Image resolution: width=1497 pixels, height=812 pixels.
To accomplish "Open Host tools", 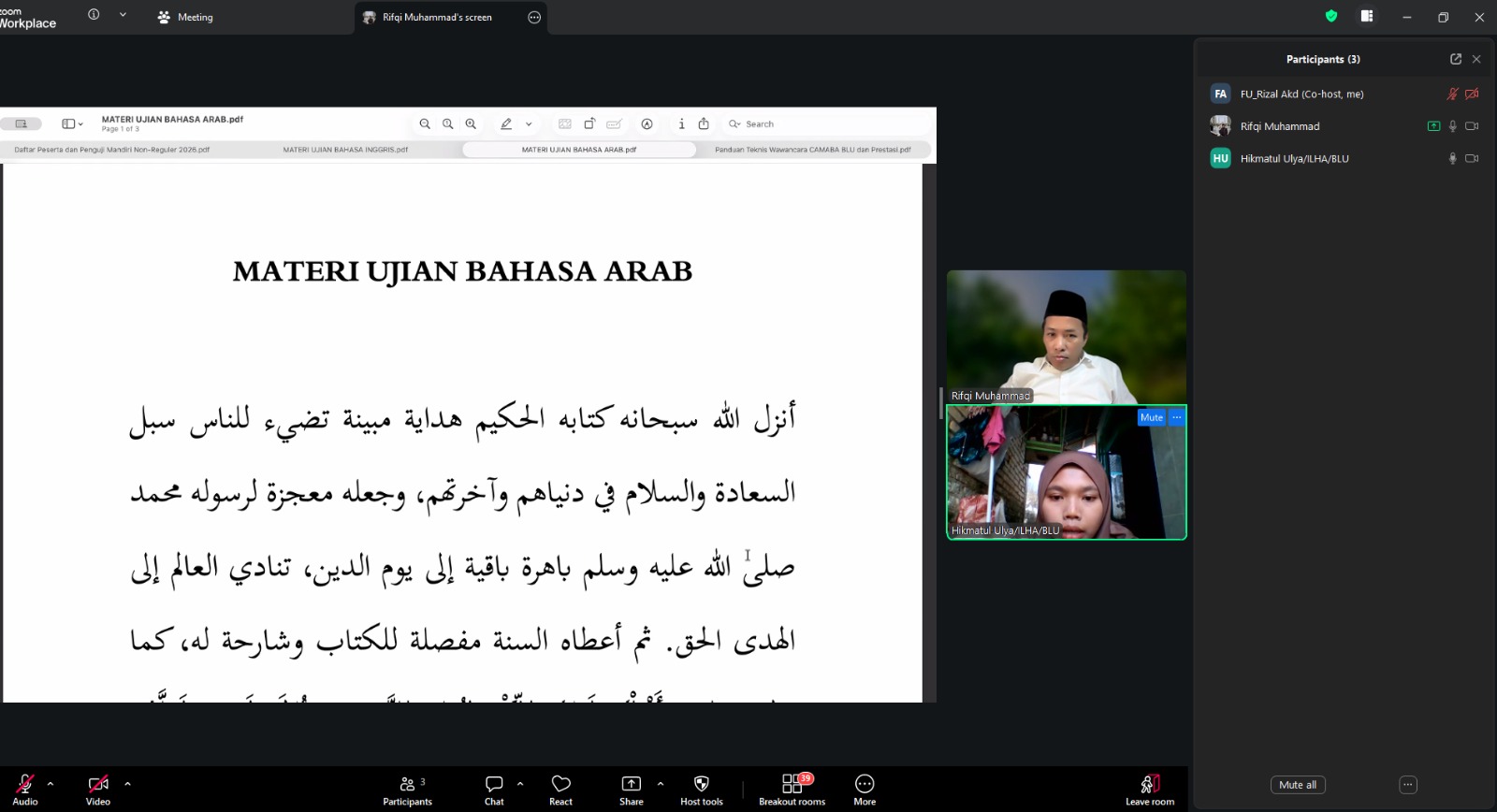I will [702, 790].
